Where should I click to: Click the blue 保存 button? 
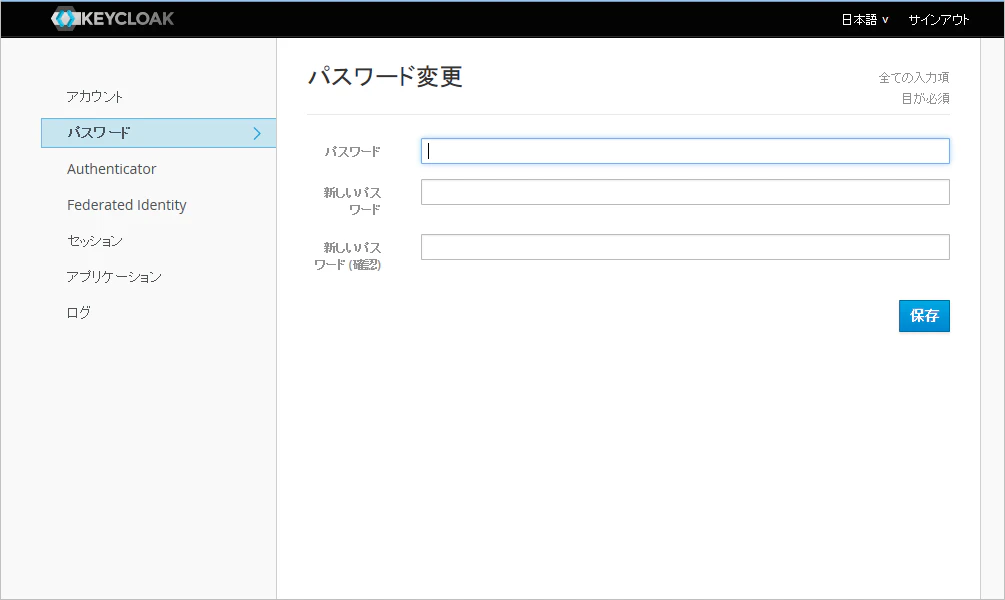tap(924, 315)
